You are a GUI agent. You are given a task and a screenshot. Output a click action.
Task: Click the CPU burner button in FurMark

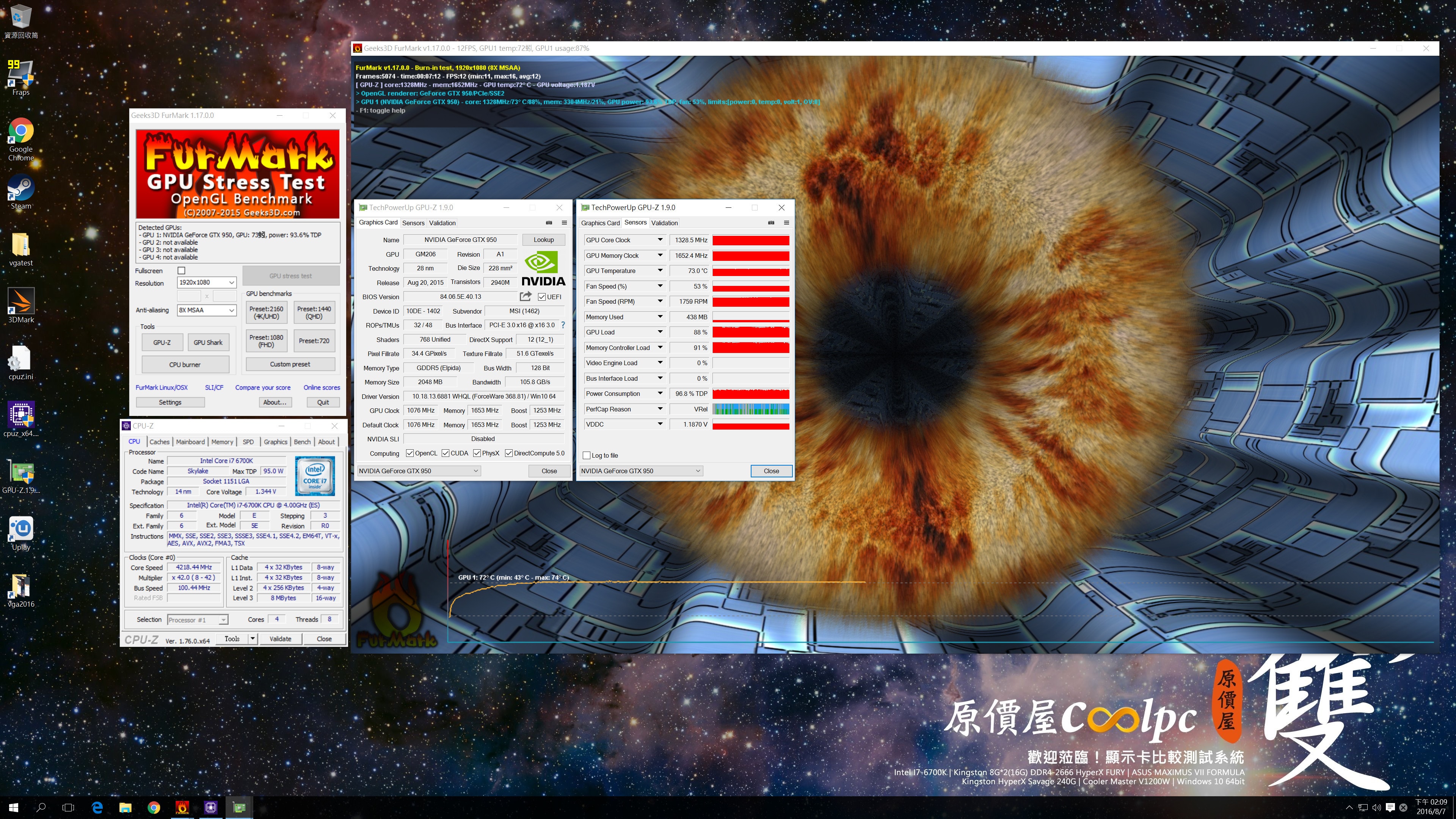pos(185,364)
